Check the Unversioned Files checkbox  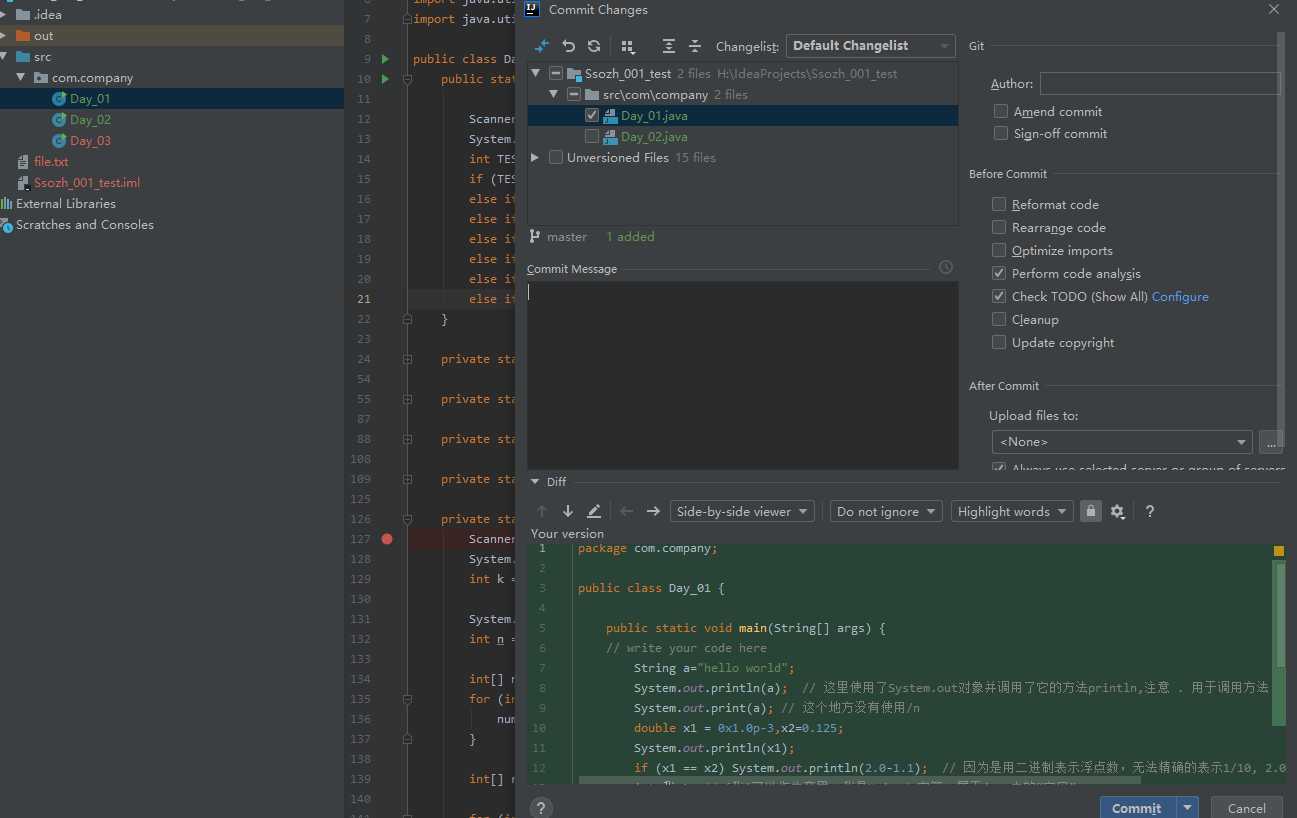click(x=556, y=157)
